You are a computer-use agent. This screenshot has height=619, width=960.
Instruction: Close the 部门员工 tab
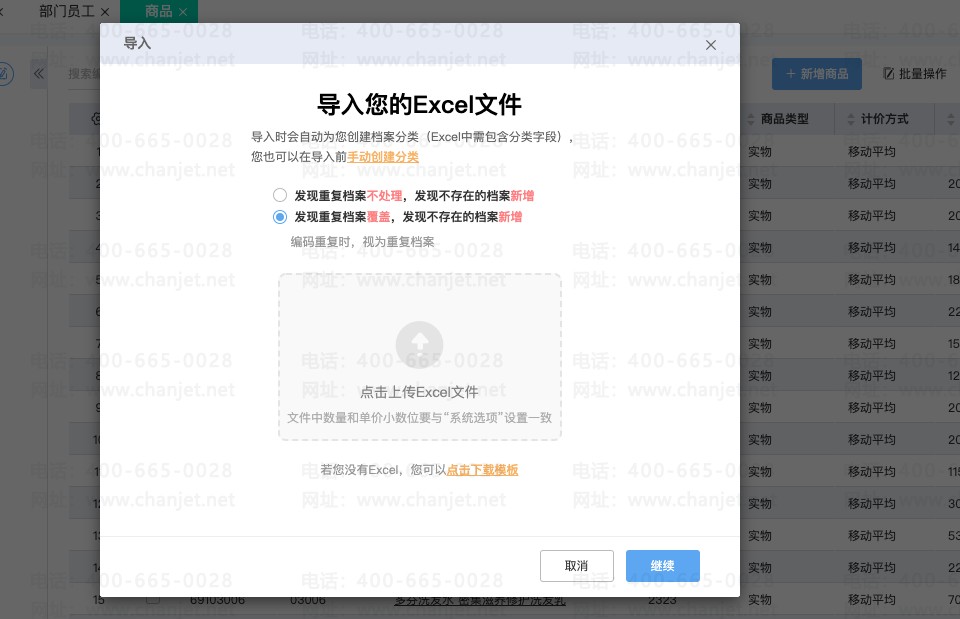point(105,12)
